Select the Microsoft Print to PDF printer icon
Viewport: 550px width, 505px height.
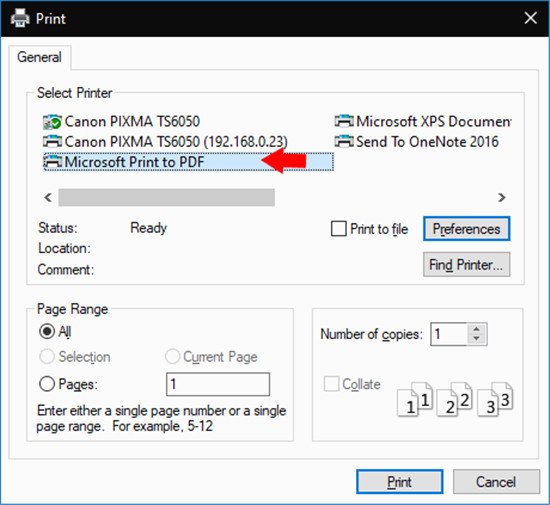pyautogui.click(x=52, y=162)
